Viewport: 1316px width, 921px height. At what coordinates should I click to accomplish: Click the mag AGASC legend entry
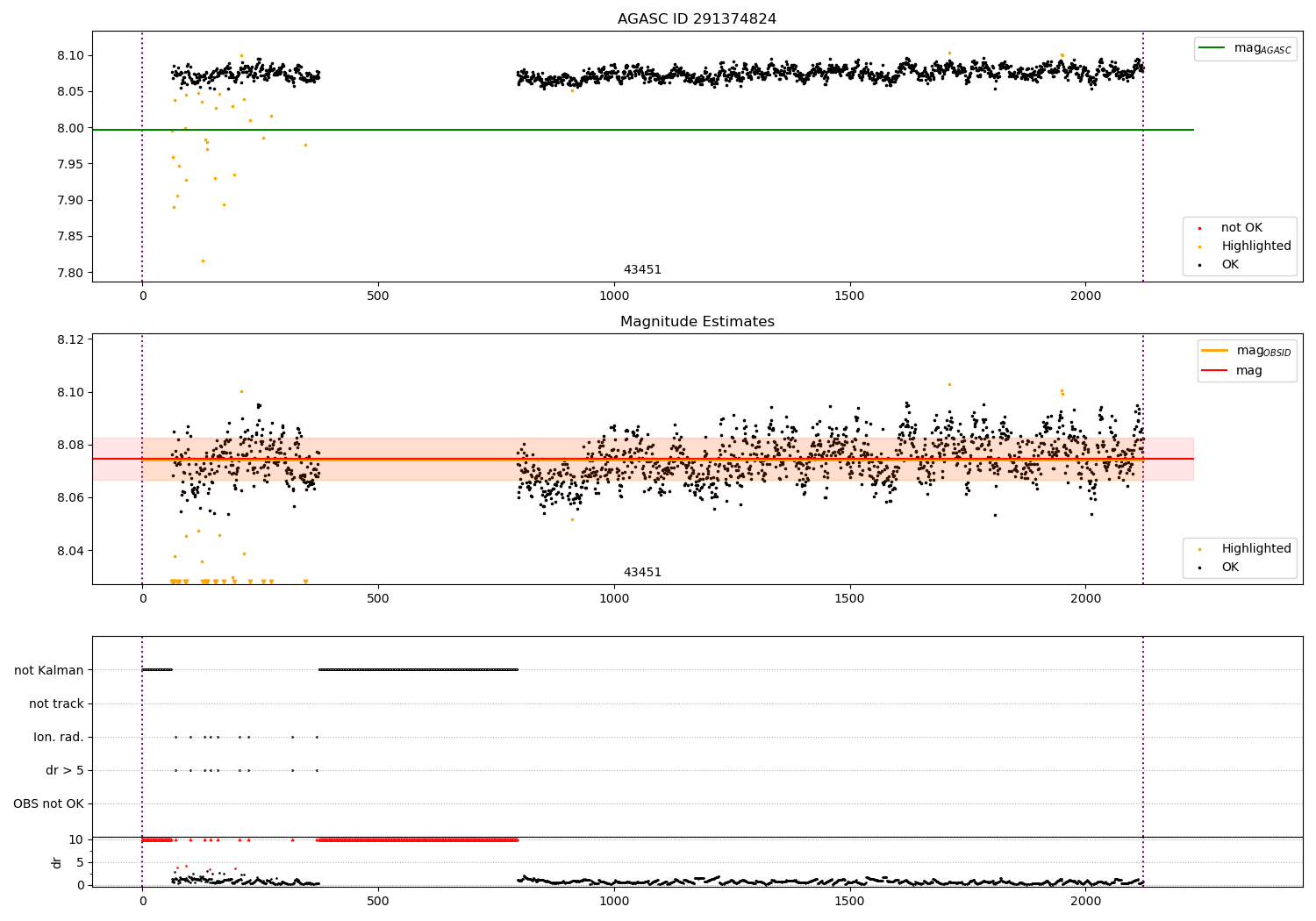tap(1245, 48)
